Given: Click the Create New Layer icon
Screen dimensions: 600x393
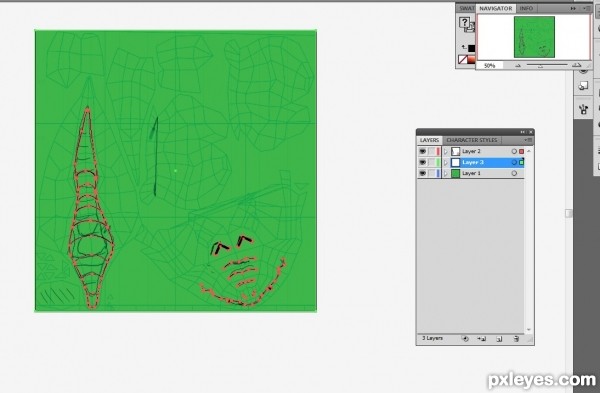Looking at the screenshot, I should pos(499,339).
